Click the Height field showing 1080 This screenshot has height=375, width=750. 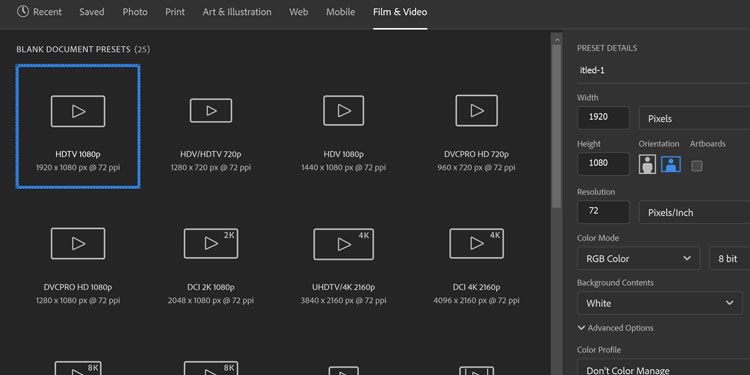point(603,163)
